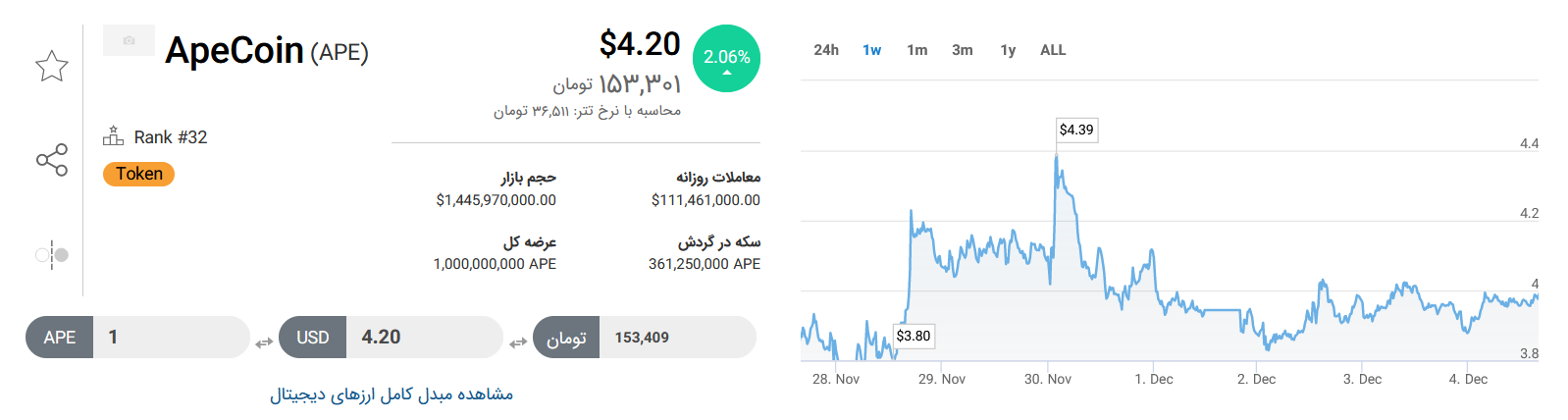This screenshot has height=420, width=1568.
Task: Click the USD currency label button
Action: coord(313,338)
